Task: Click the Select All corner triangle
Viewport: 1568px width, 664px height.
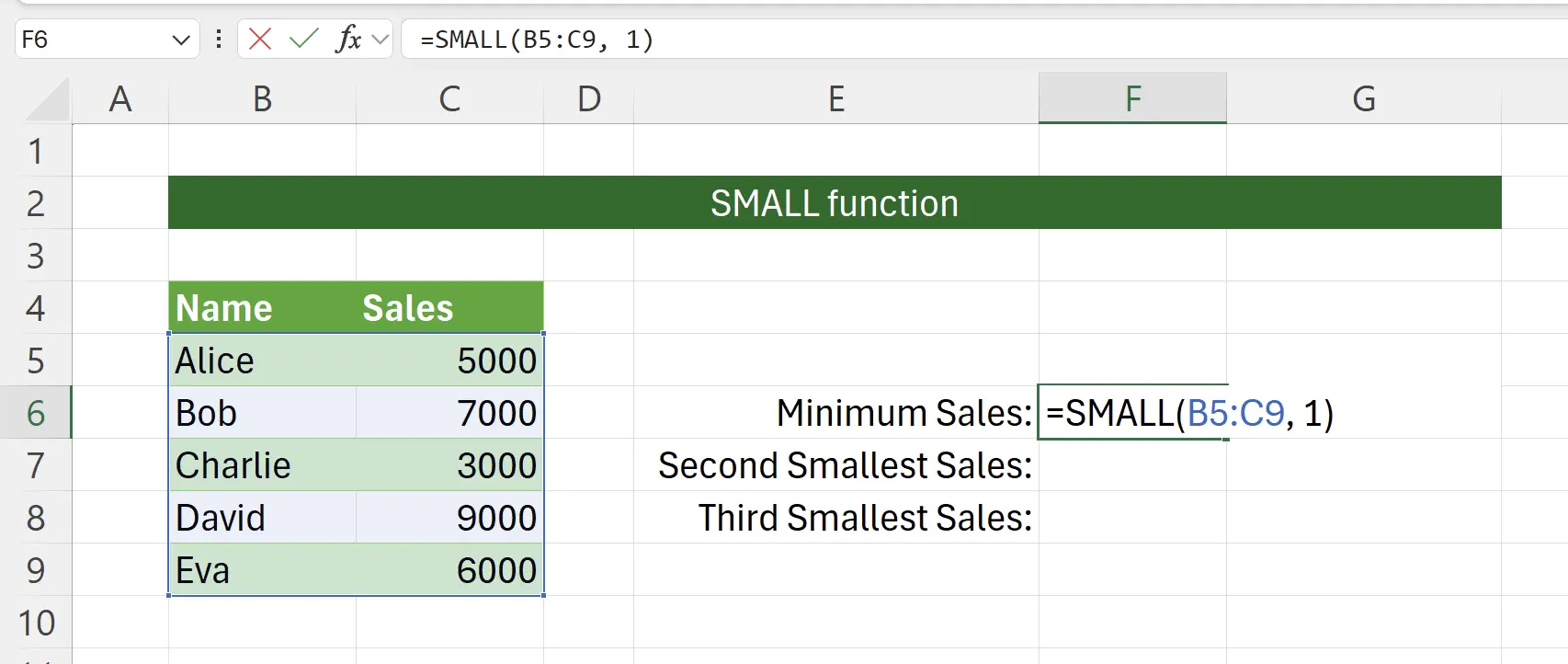Action: 47,99
